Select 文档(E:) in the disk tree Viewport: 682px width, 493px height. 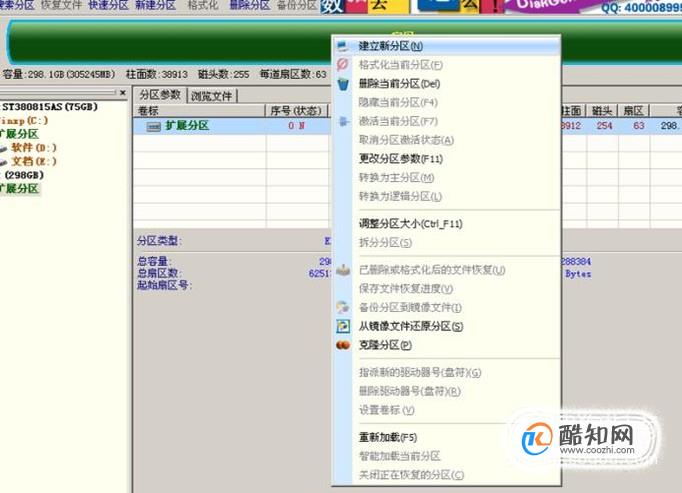click(33, 161)
